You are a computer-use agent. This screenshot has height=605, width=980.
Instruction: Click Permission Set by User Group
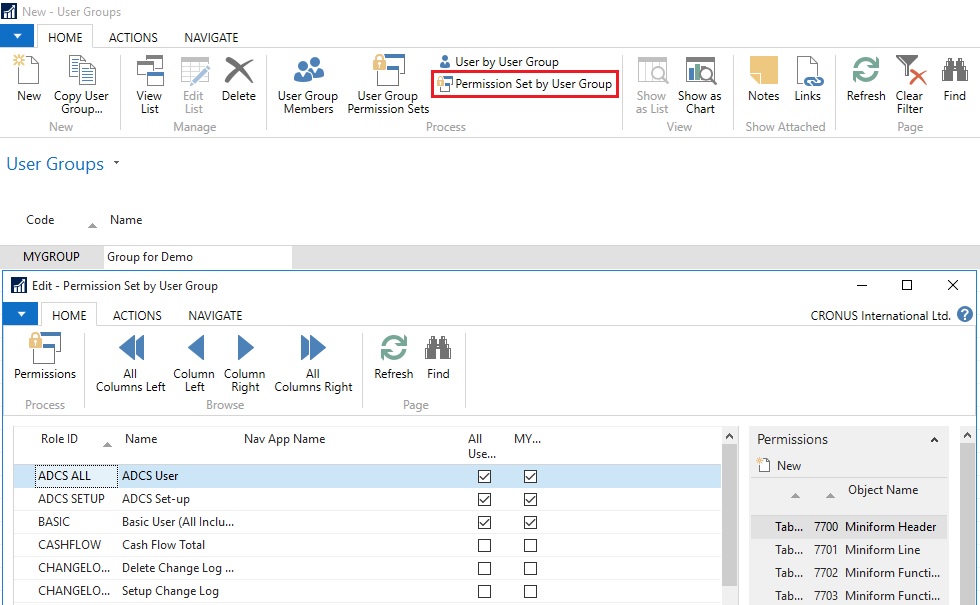pos(525,84)
